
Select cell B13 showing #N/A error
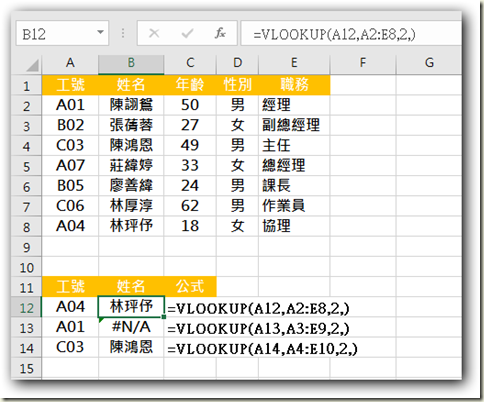click(131, 327)
